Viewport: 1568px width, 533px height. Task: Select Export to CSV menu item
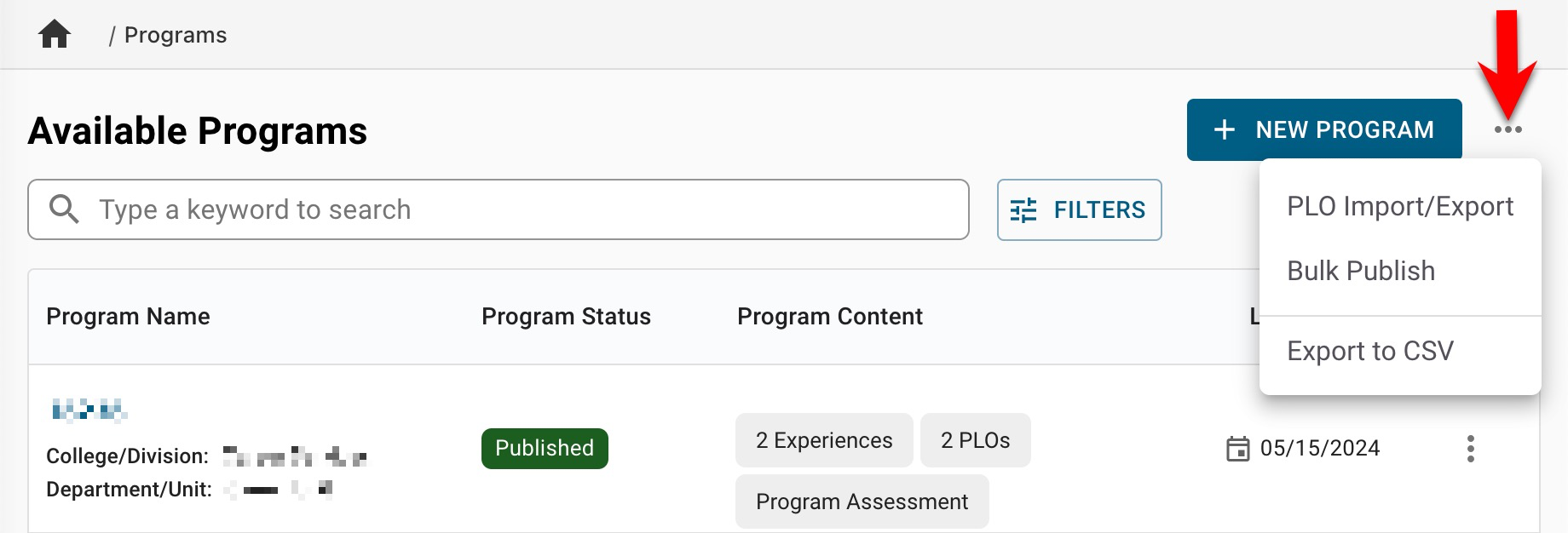1369,352
